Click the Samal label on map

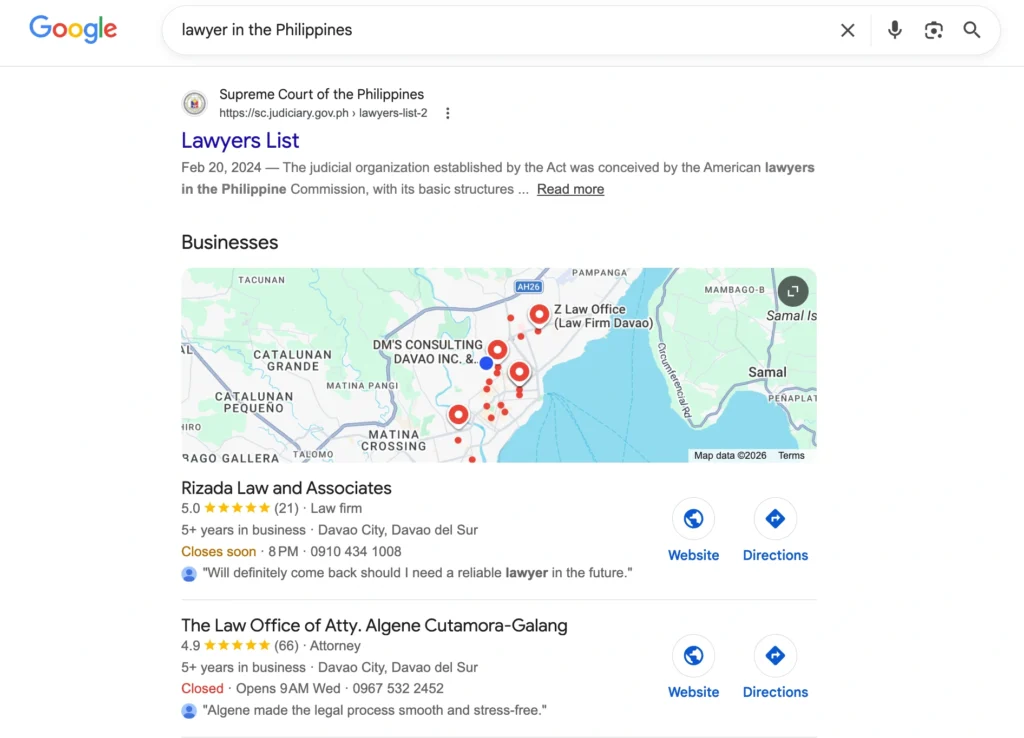767,372
